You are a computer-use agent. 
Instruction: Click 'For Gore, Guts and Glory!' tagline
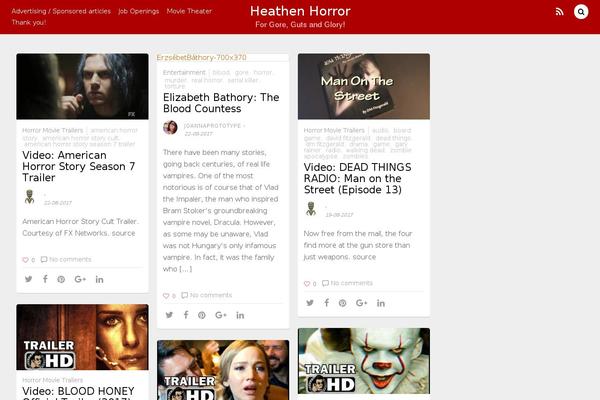point(300,24)
